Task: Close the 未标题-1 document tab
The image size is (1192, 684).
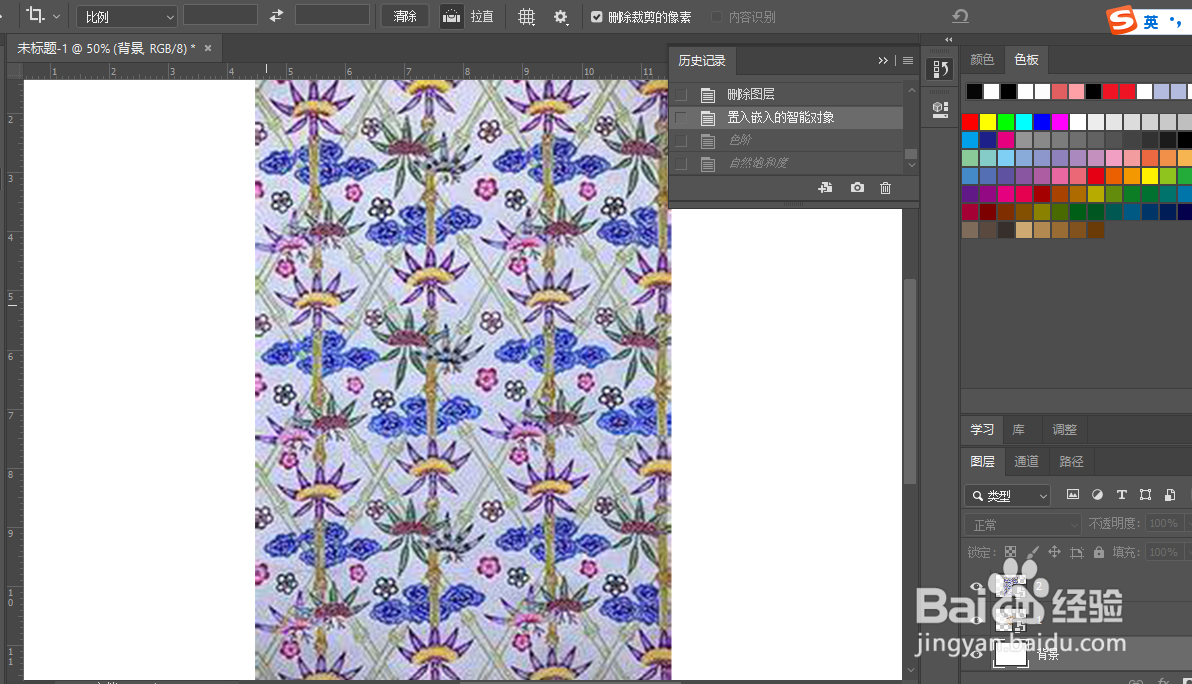Action: (208, 48)
